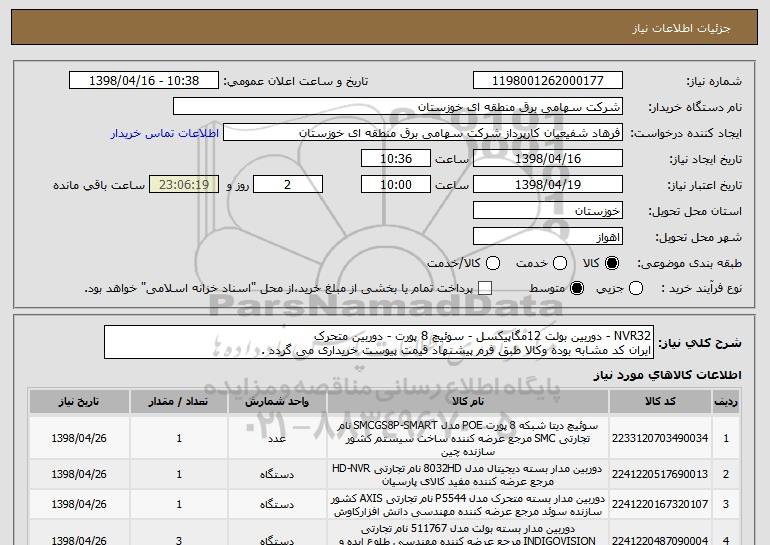
Task: Click the remaining time countdown 23:06:19
Action: click(184, 185)
